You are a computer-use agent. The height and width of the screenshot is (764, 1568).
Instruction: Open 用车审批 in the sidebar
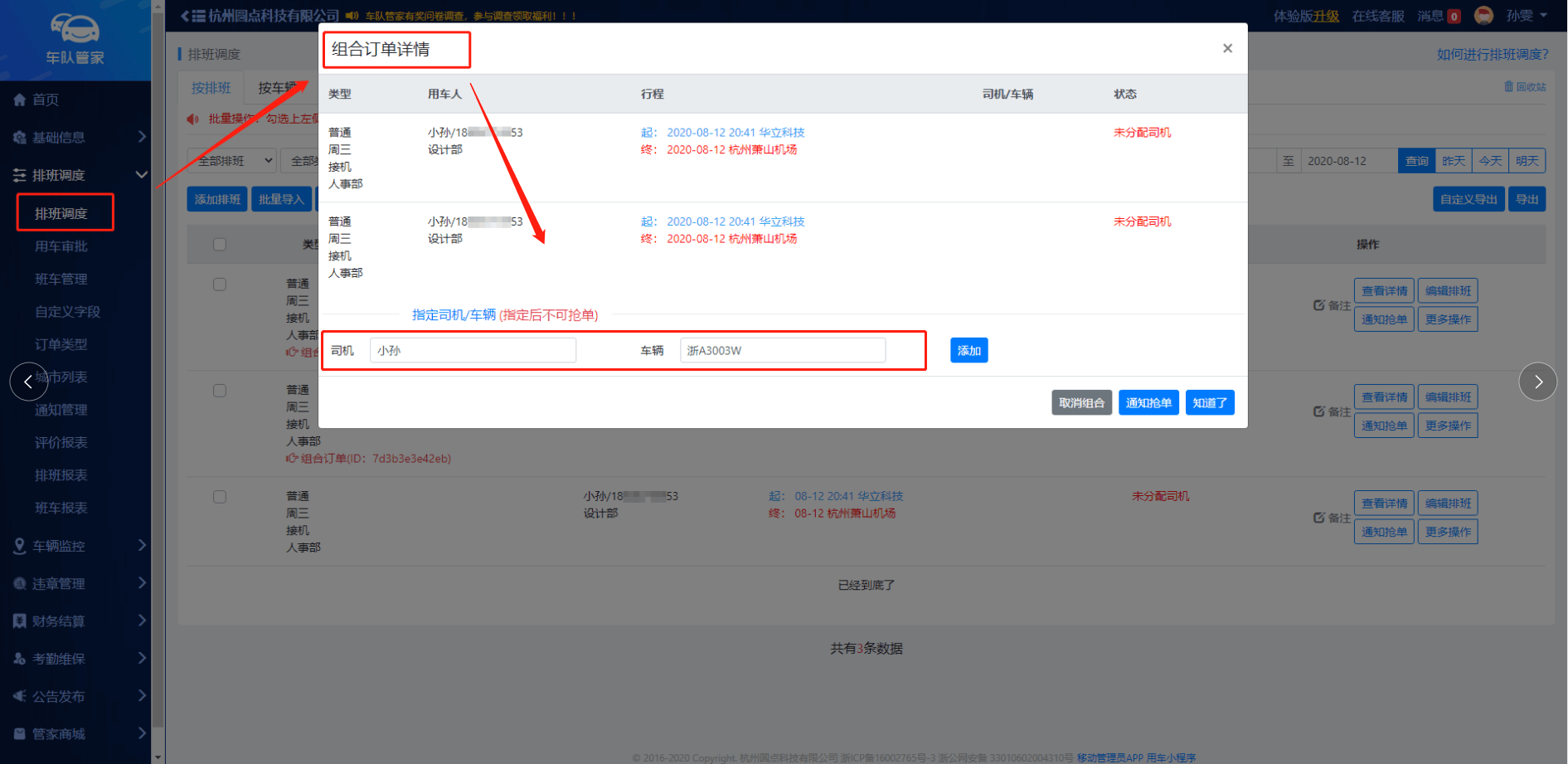(x=61, y=246)
